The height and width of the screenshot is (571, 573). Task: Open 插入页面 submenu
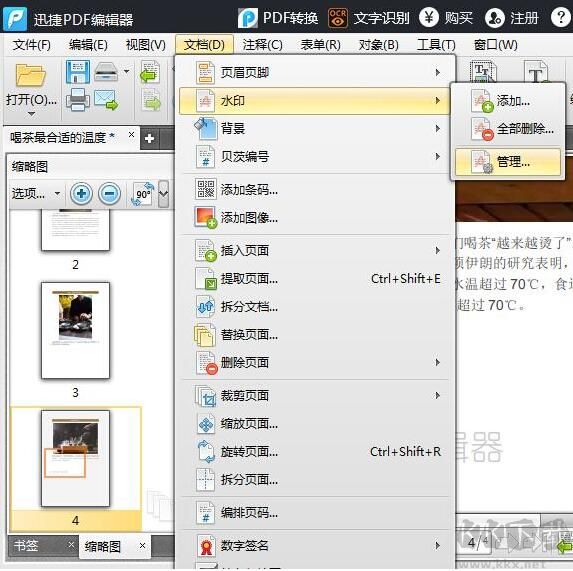coord(314,251)
